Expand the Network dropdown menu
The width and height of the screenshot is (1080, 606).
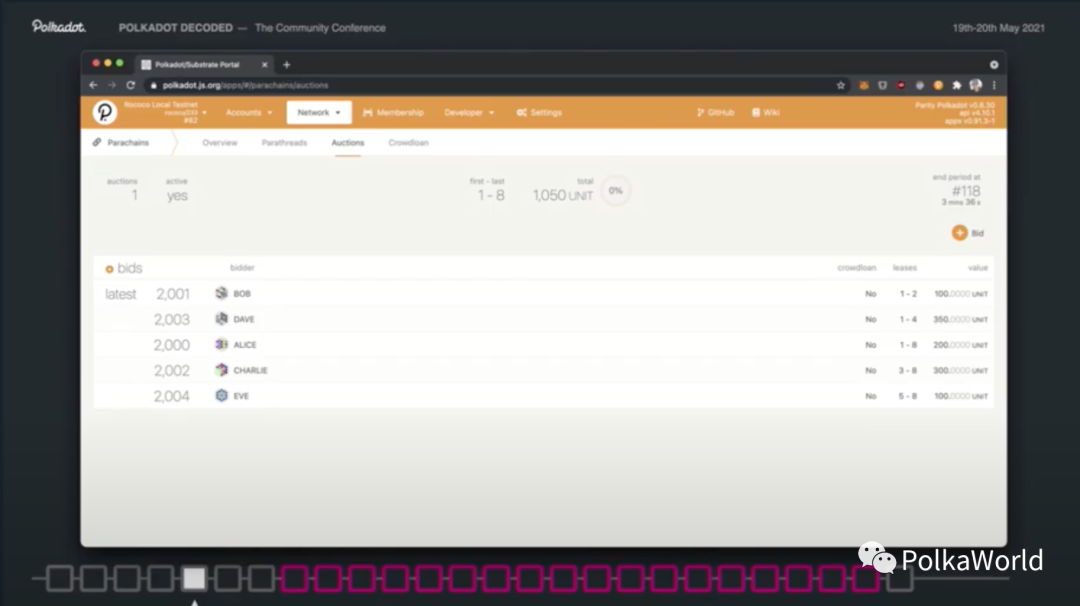tap(319, 113)
